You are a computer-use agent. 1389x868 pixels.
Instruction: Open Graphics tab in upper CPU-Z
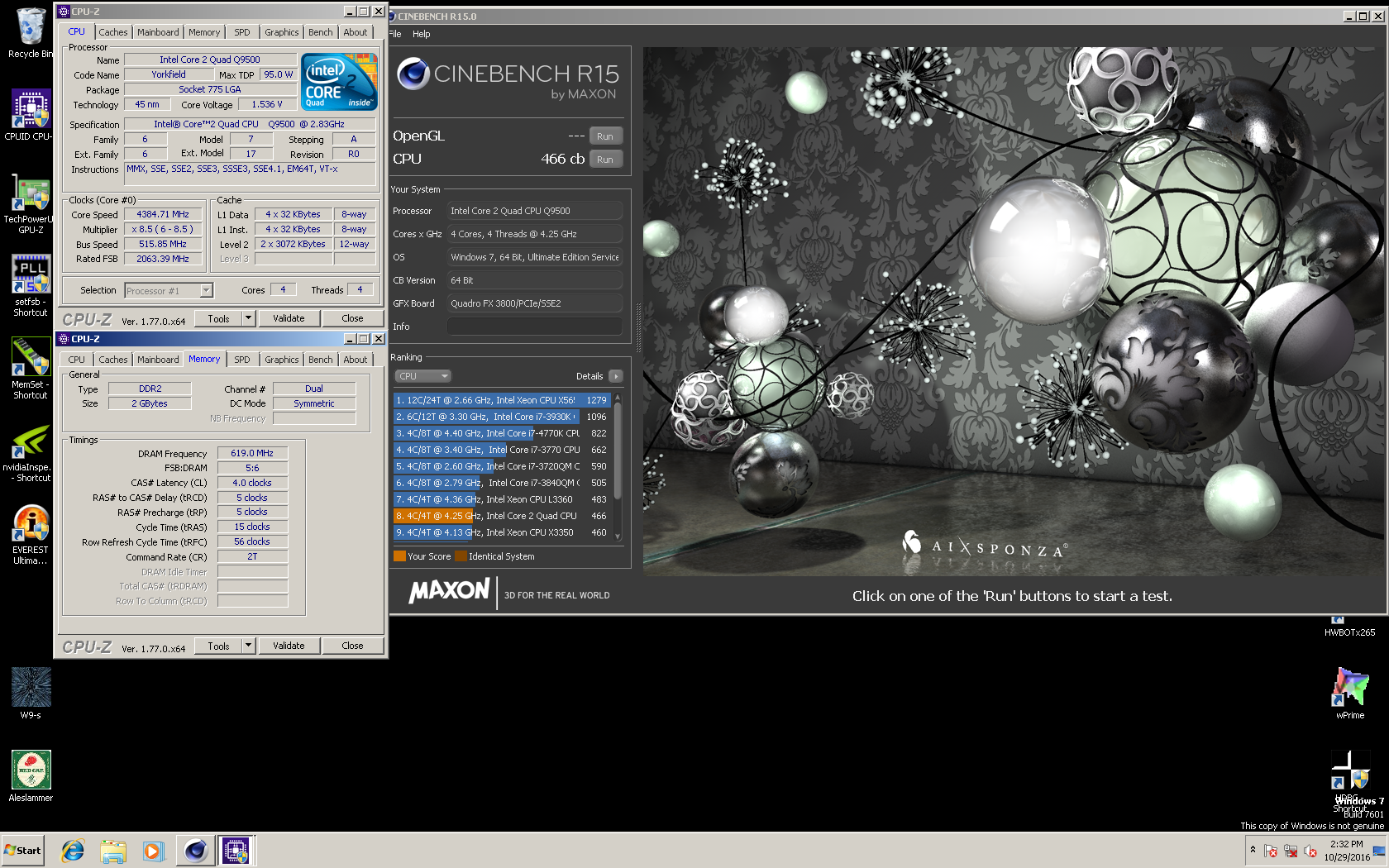click(282, 32)
